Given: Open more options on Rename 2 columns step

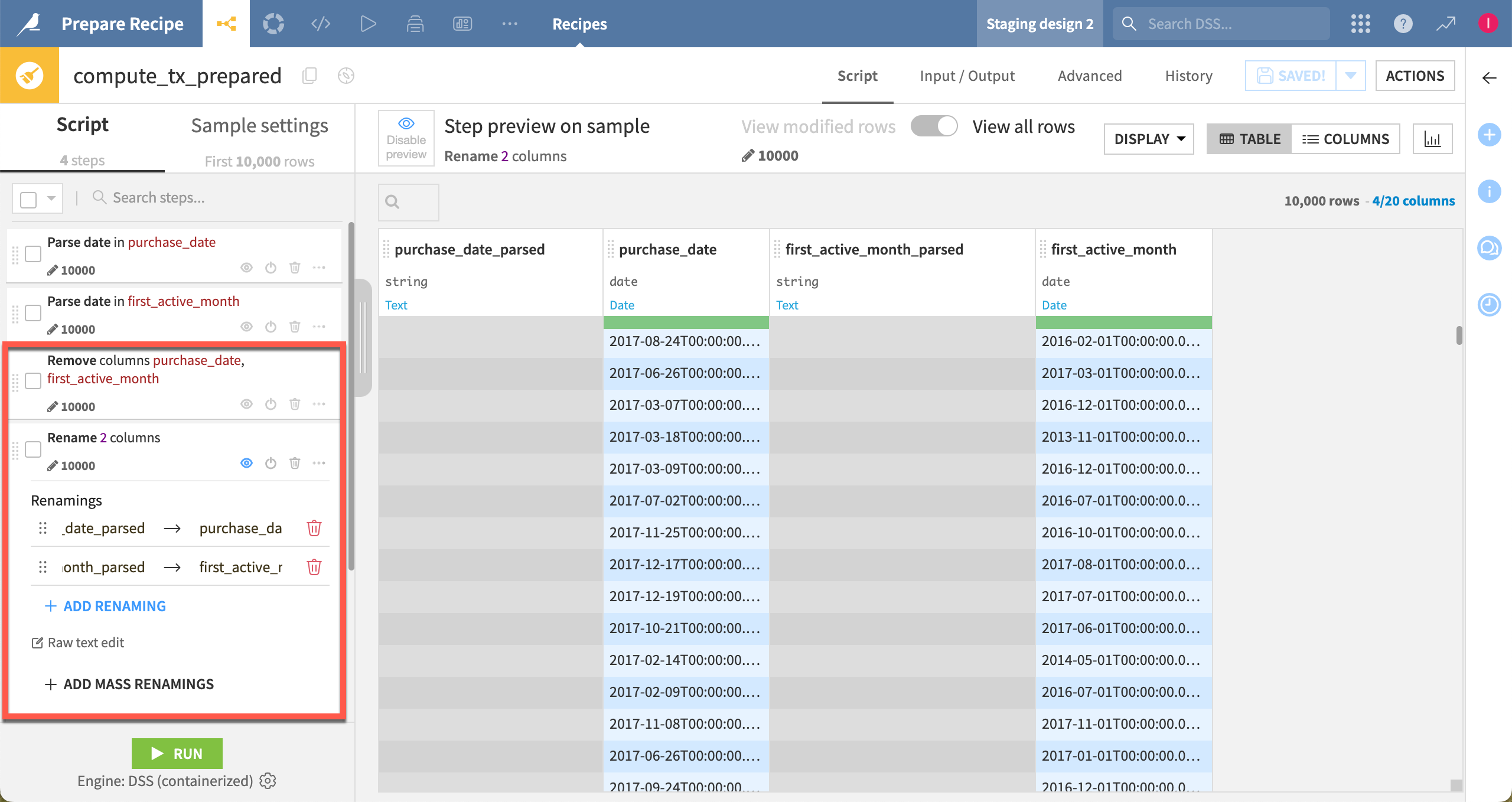Looking at the screenshot, I should tap(319, 463).
